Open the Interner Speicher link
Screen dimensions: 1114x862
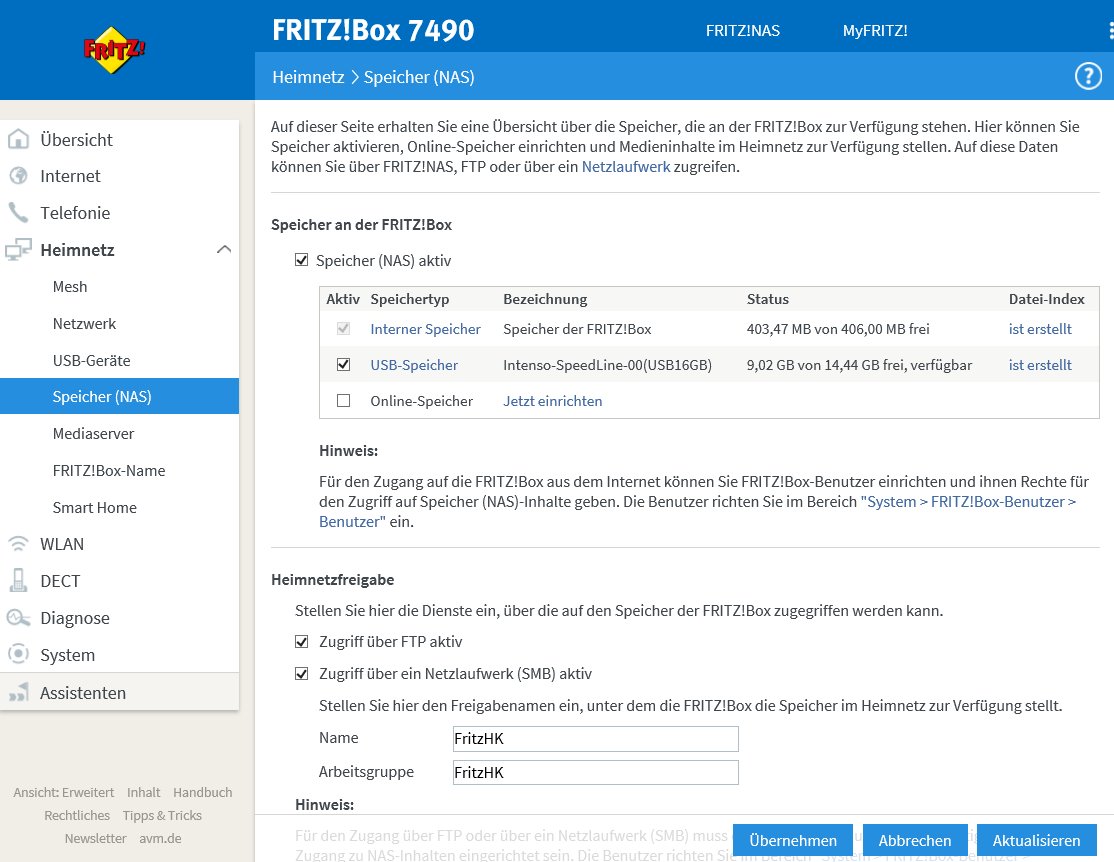click(425, 329)
